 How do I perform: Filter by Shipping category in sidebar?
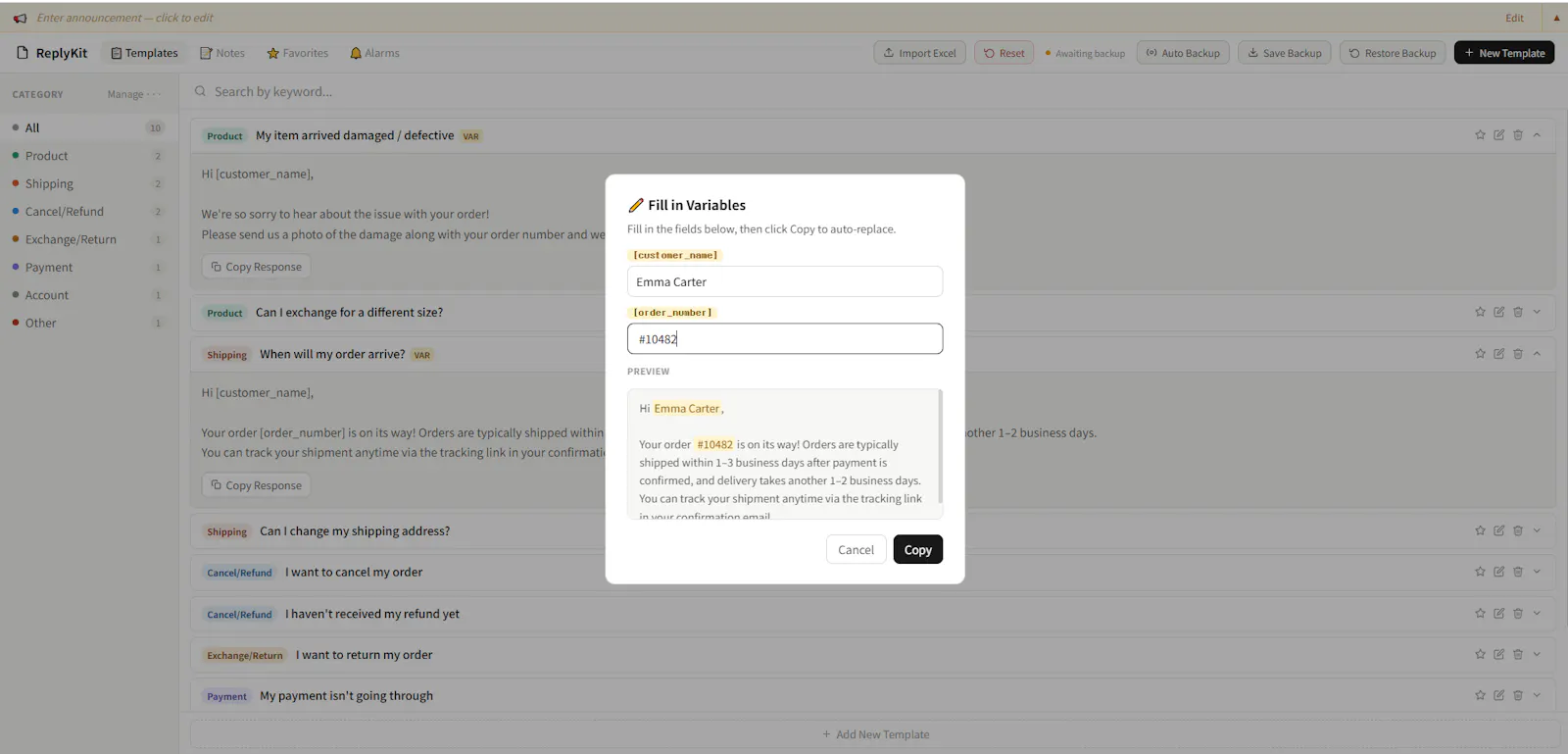88,183
